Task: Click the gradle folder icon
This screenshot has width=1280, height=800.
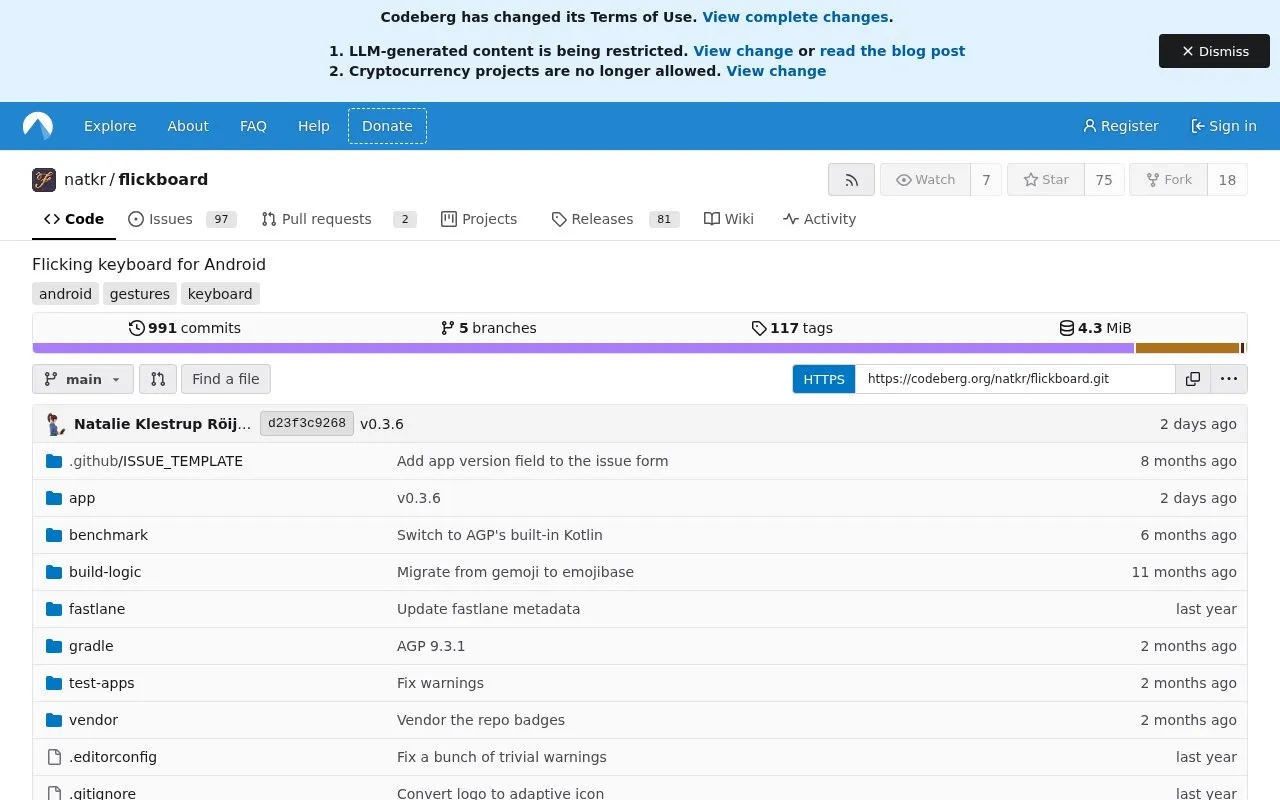Action: [x=54, y=646]
